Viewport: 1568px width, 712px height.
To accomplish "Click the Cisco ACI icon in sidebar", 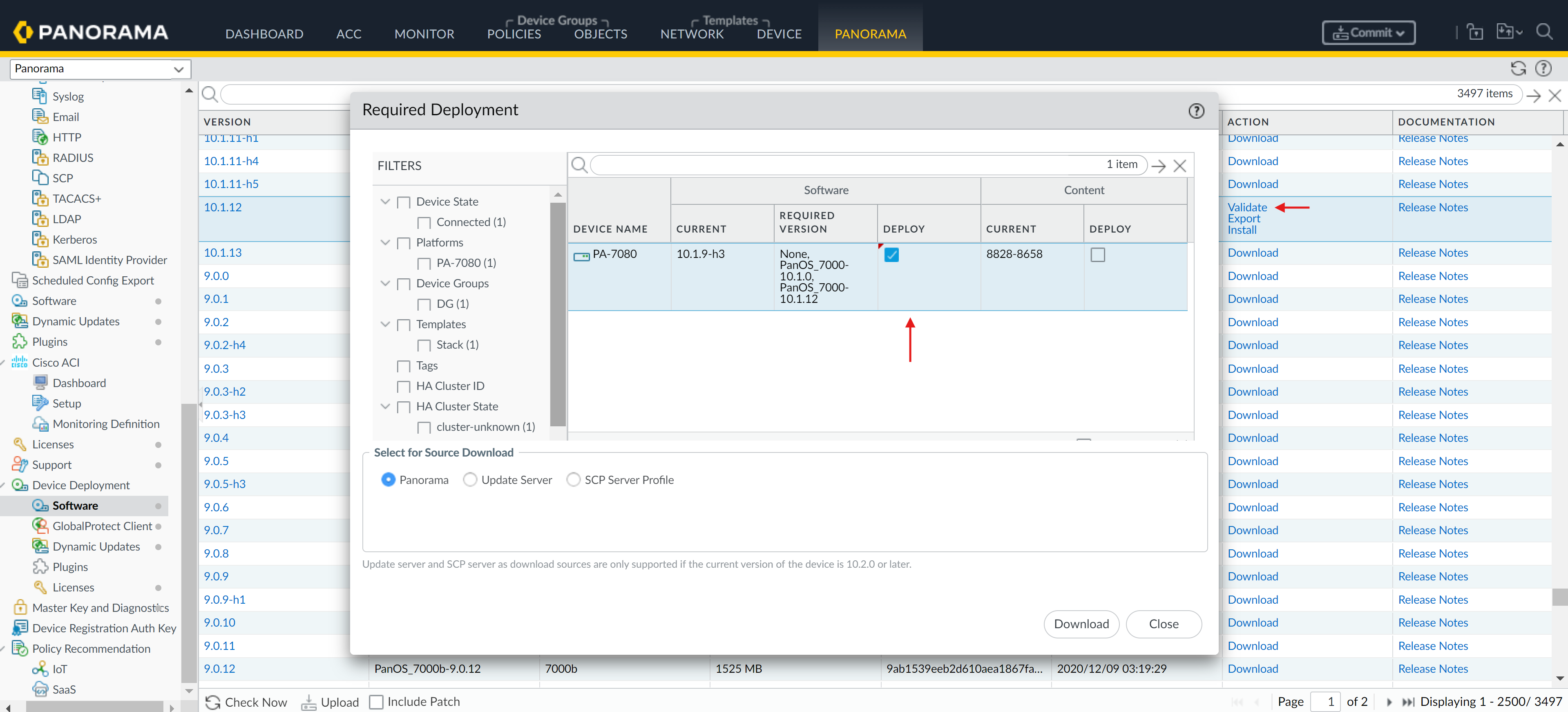I will point(20,363).
